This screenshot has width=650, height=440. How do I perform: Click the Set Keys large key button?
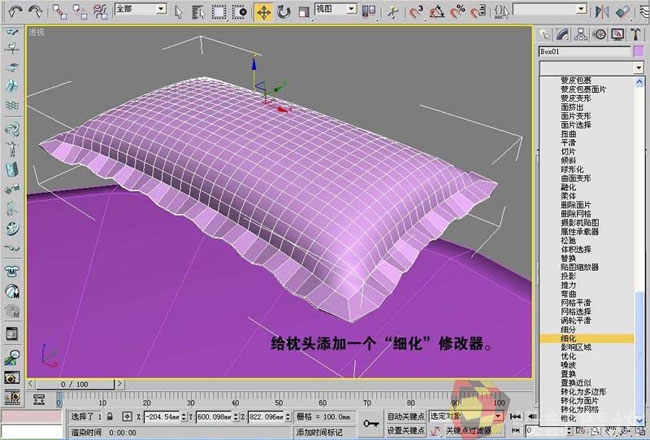[371, 423]
